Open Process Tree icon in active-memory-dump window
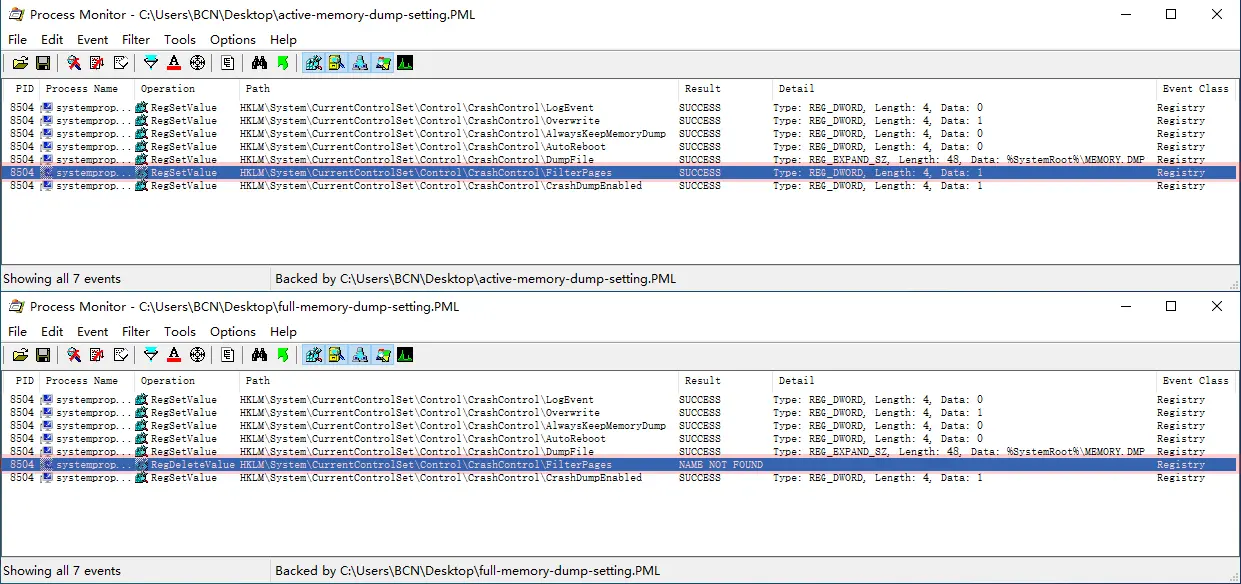The height and width of the screenshot is (584, 1241). coord(228,63)
